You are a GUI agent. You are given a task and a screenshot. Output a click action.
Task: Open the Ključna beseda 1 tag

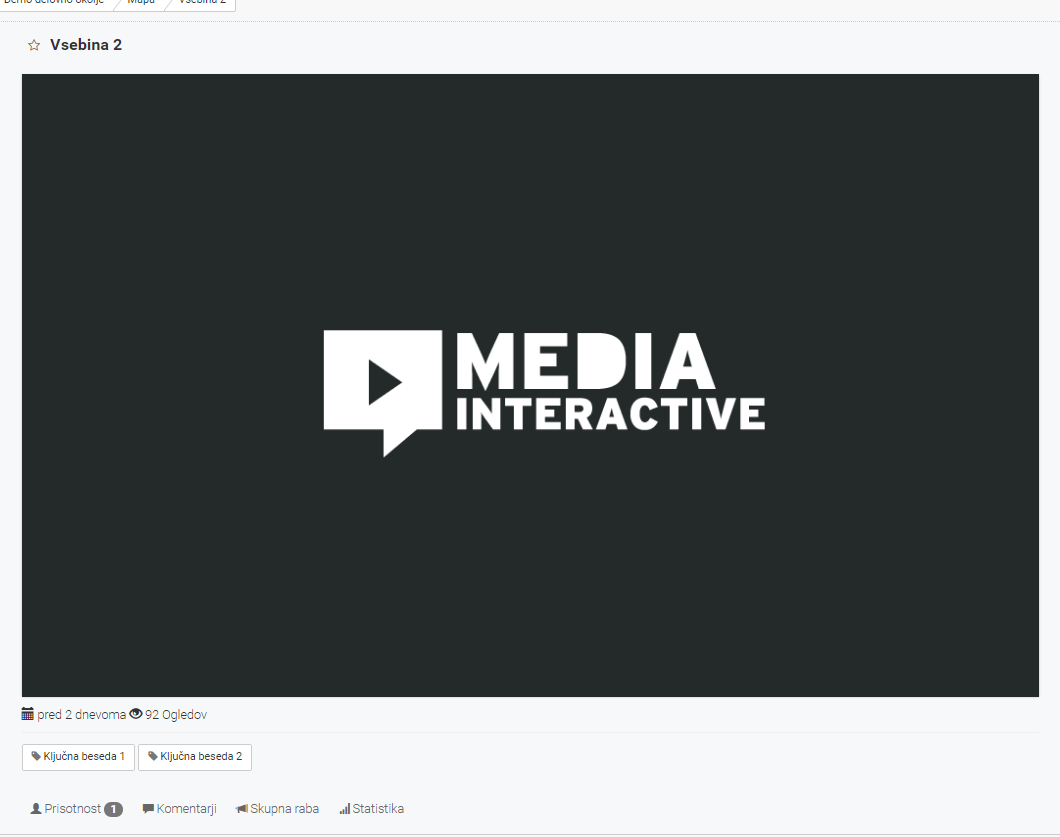(x=78, y=757)
